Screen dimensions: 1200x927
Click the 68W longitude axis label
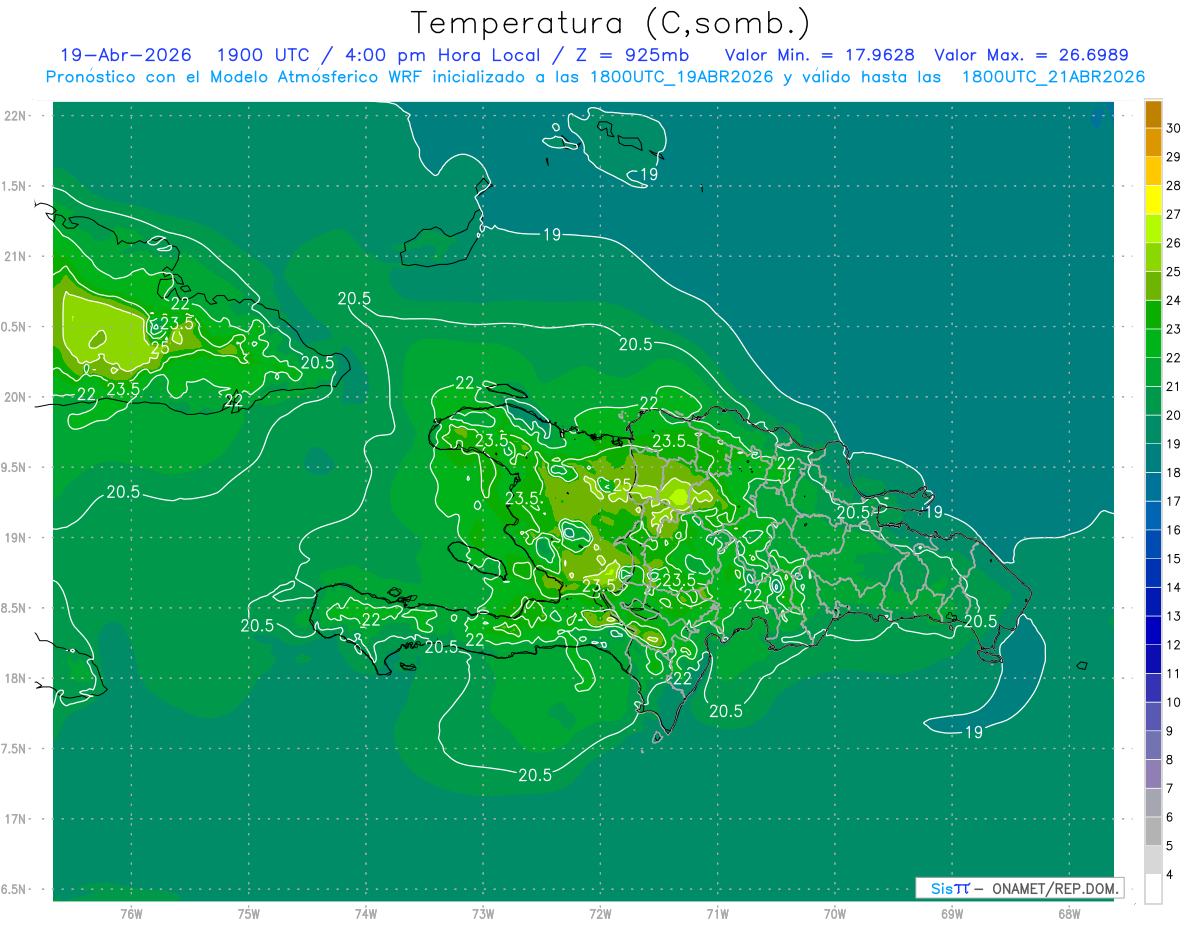1068,914
